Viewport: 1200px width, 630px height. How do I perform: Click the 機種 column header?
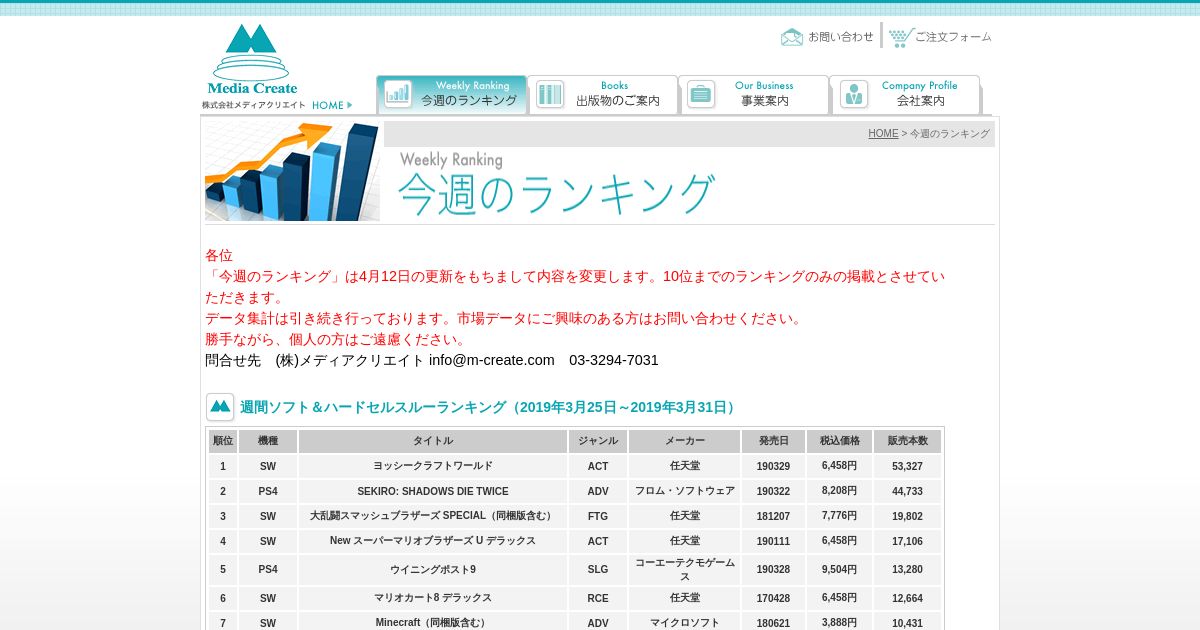click(x=268, y=441)
